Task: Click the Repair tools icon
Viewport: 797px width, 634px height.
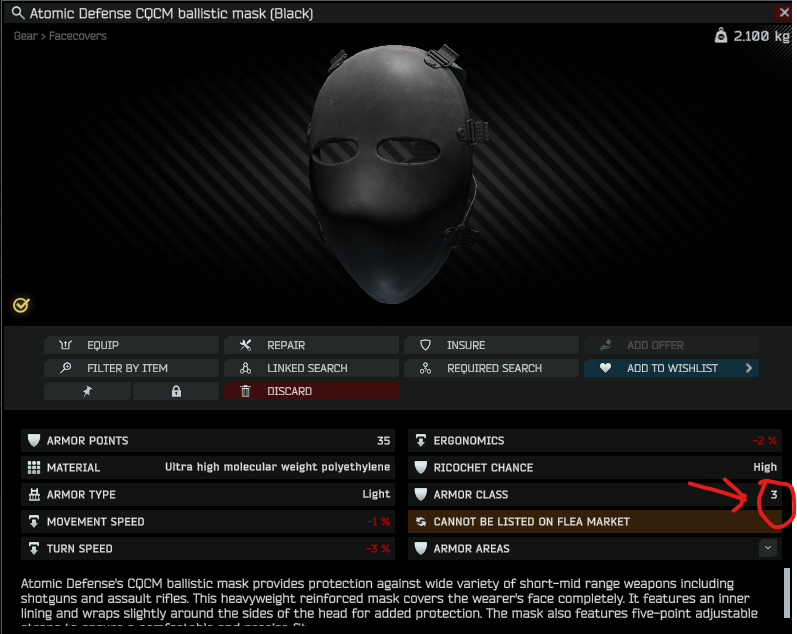Action: tap(246, 345)
